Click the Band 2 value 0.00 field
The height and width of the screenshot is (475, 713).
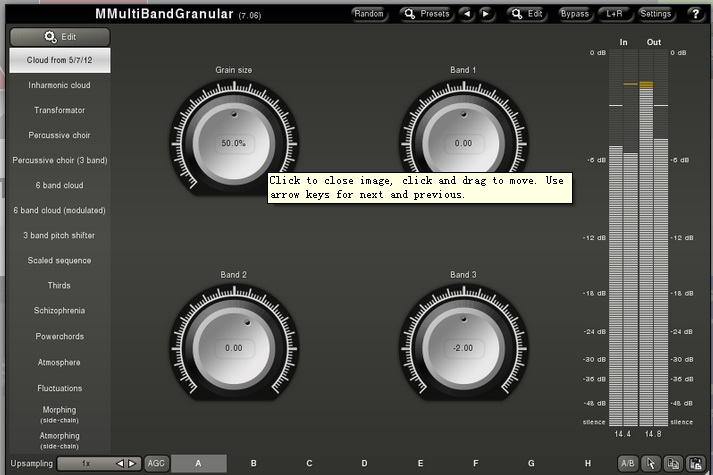click(234, 348)
